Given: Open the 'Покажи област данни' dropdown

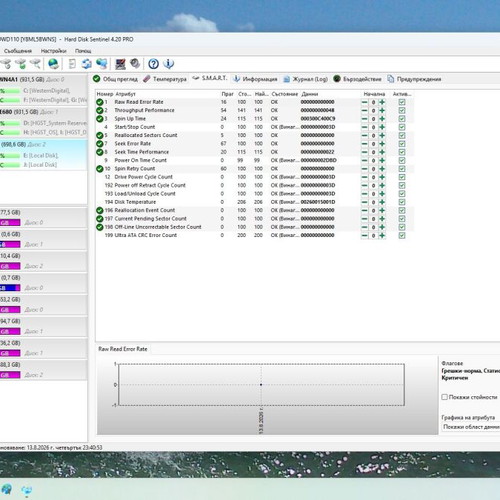Looking at the screenshot, I should click(471, 427).
